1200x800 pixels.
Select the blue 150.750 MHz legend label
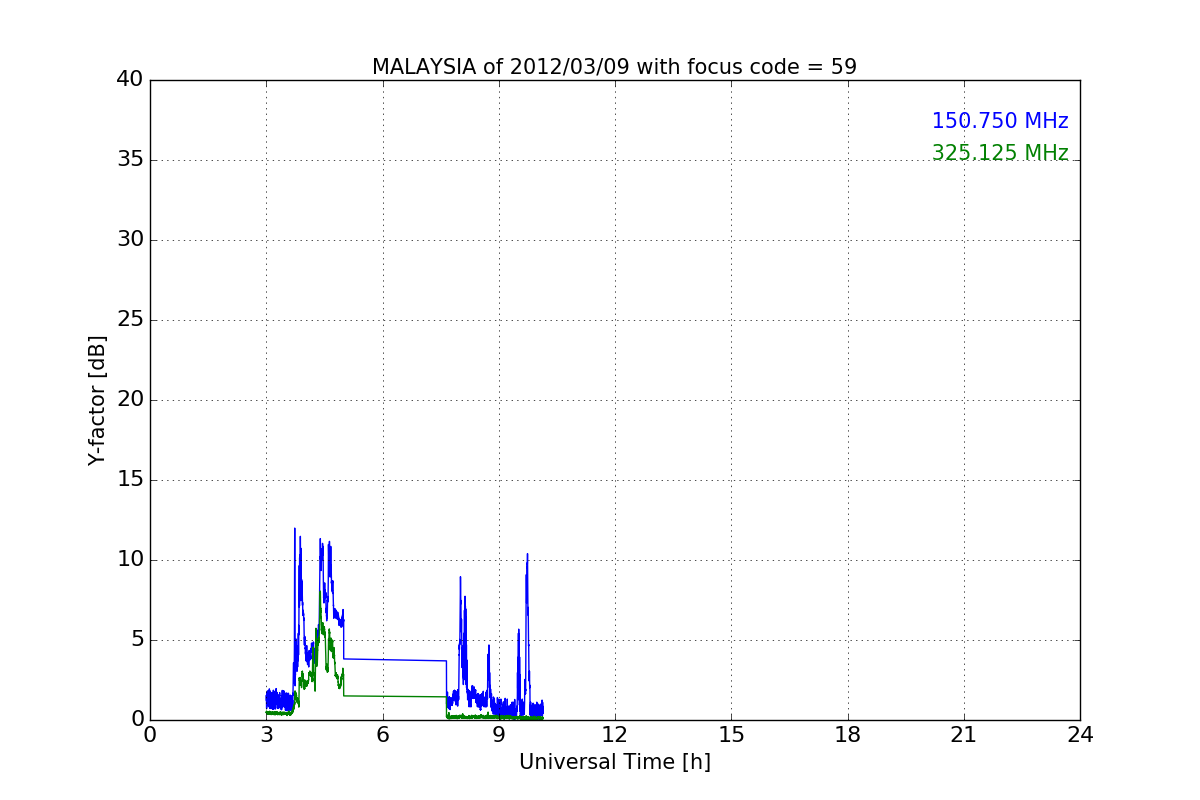tap(1000, 121)
